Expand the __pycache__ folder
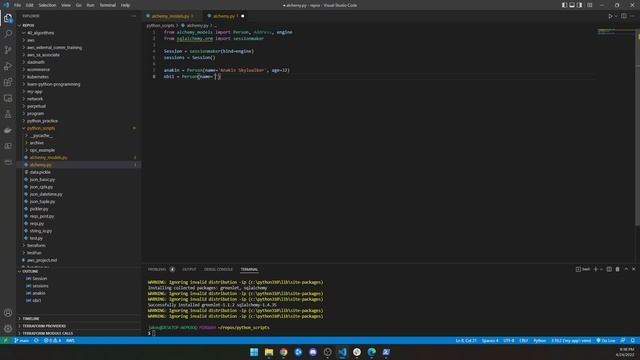This screenshot has width=640, height=360. (41, 136)
